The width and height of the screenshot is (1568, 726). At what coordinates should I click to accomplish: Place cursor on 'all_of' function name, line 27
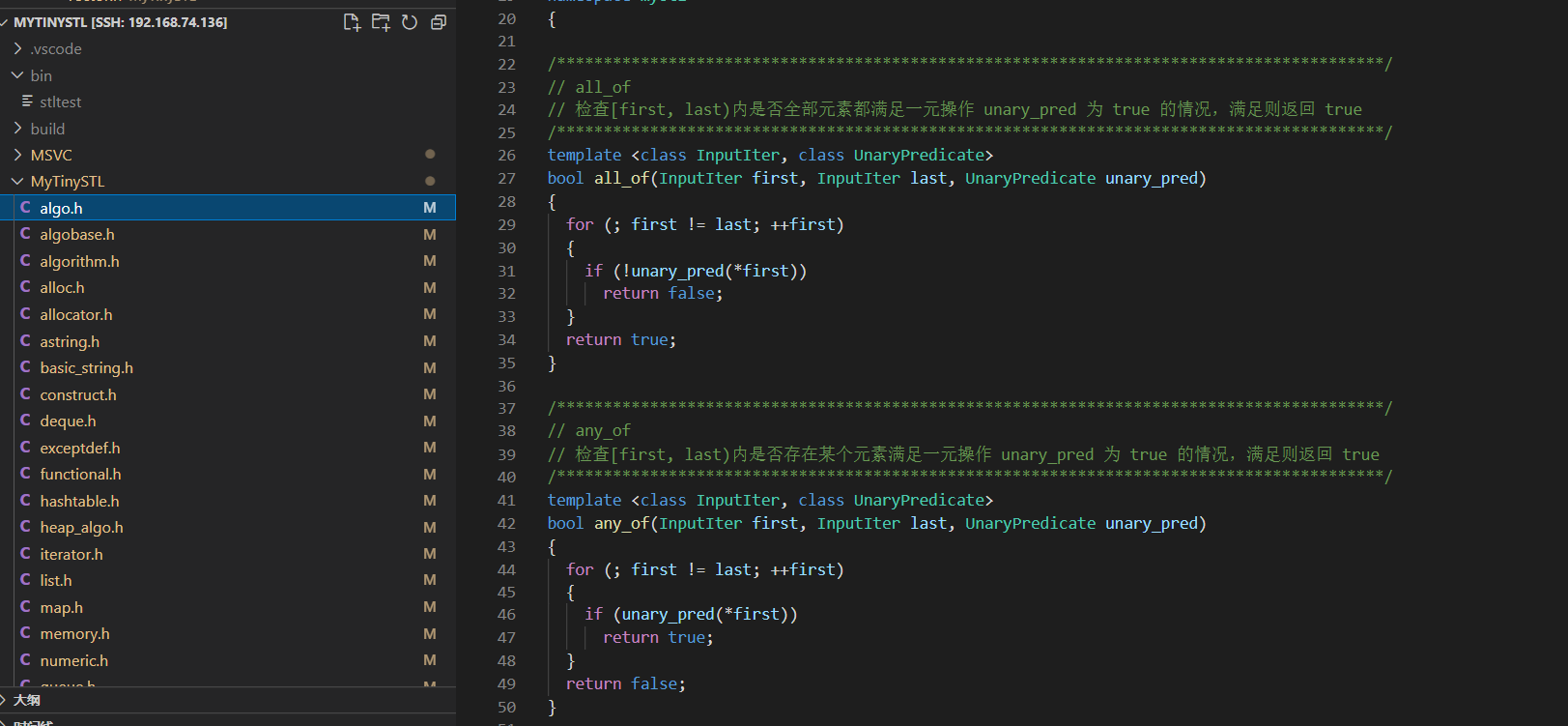621,178
